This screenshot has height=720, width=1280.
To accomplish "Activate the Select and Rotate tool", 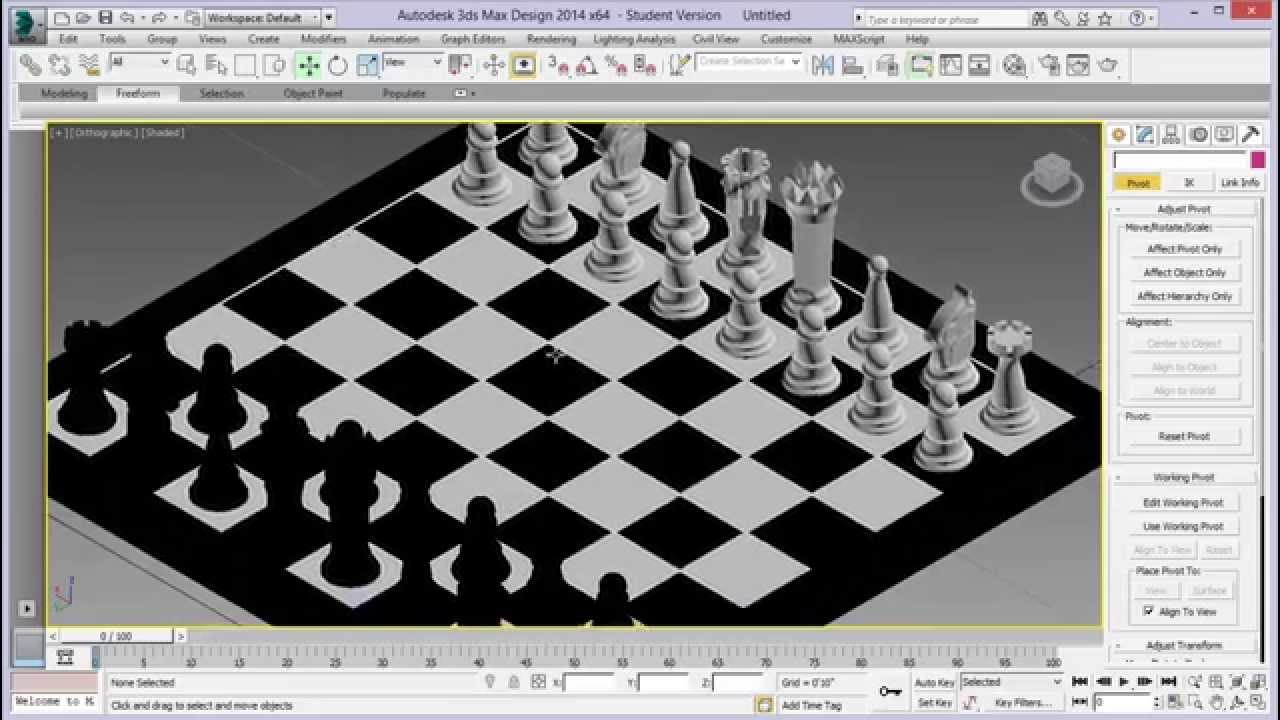I will pyautogui.click(x=338, y=65).
